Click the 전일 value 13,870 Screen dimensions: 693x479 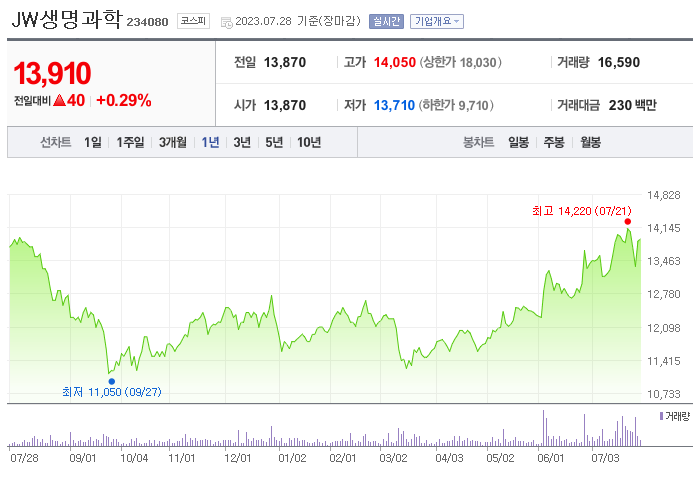[x=285, y=62]
